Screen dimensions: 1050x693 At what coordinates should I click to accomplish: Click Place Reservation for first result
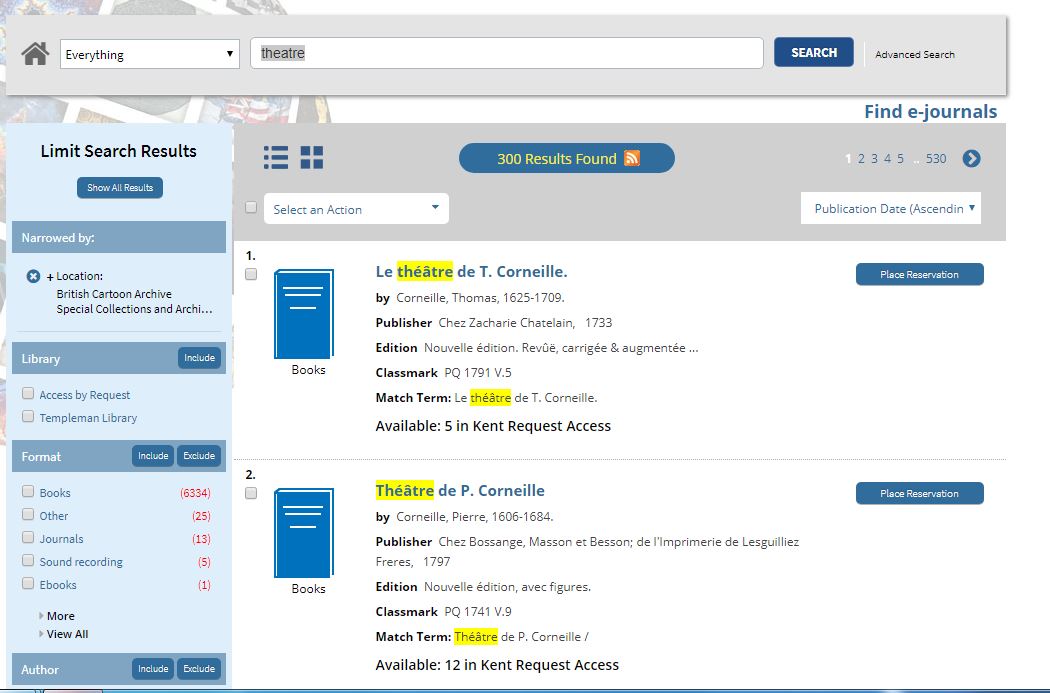click(919, 274)
